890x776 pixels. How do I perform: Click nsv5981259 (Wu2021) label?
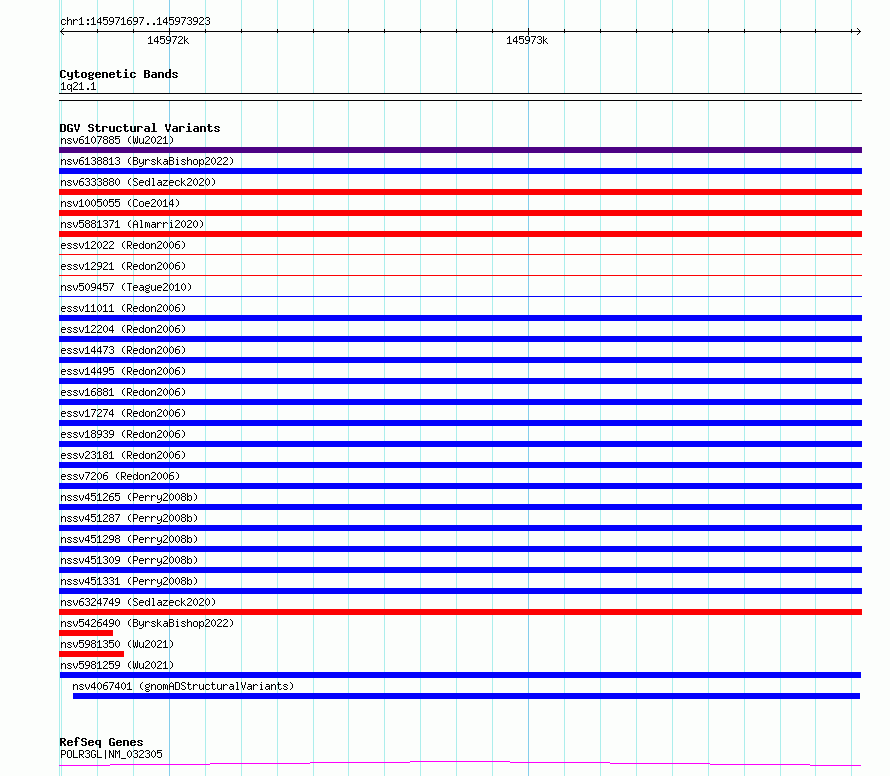pos(117,665)
